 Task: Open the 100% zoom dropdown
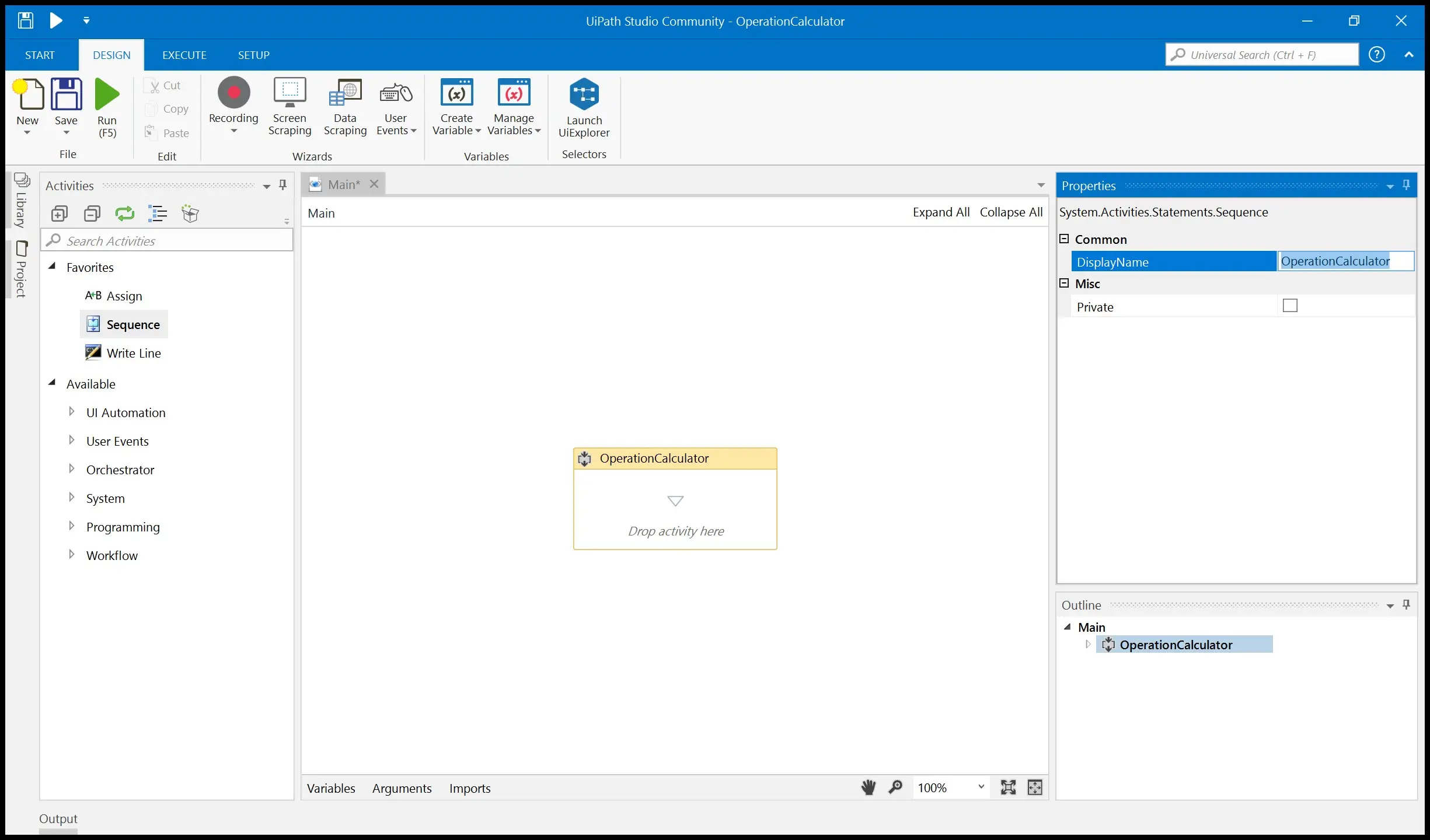click(981, 787)
